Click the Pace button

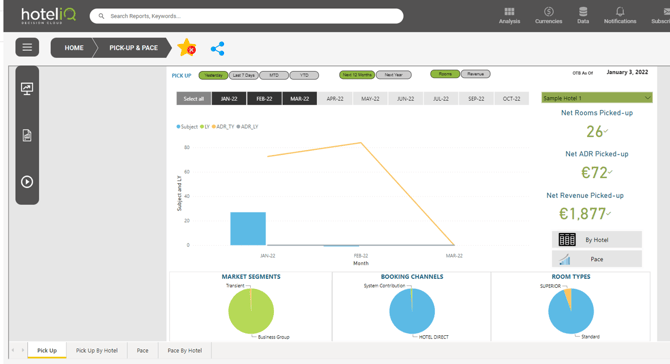point(597,259)
